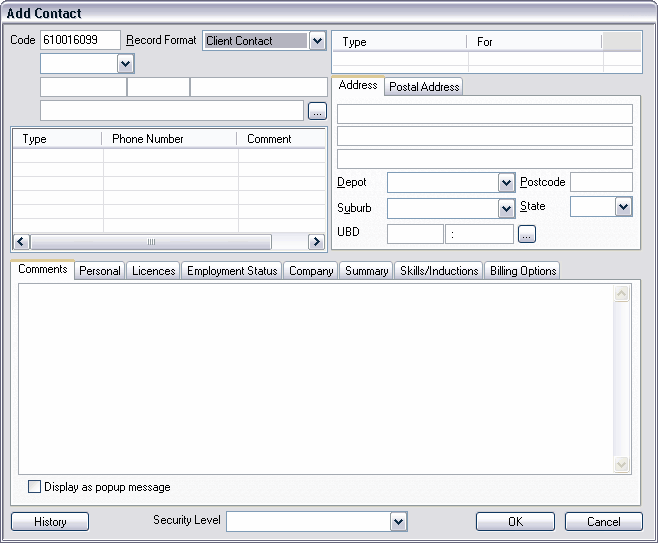Screen dimensions: 658x543
Task: Click the Postcode input field
Action: (x=601, y=182)
